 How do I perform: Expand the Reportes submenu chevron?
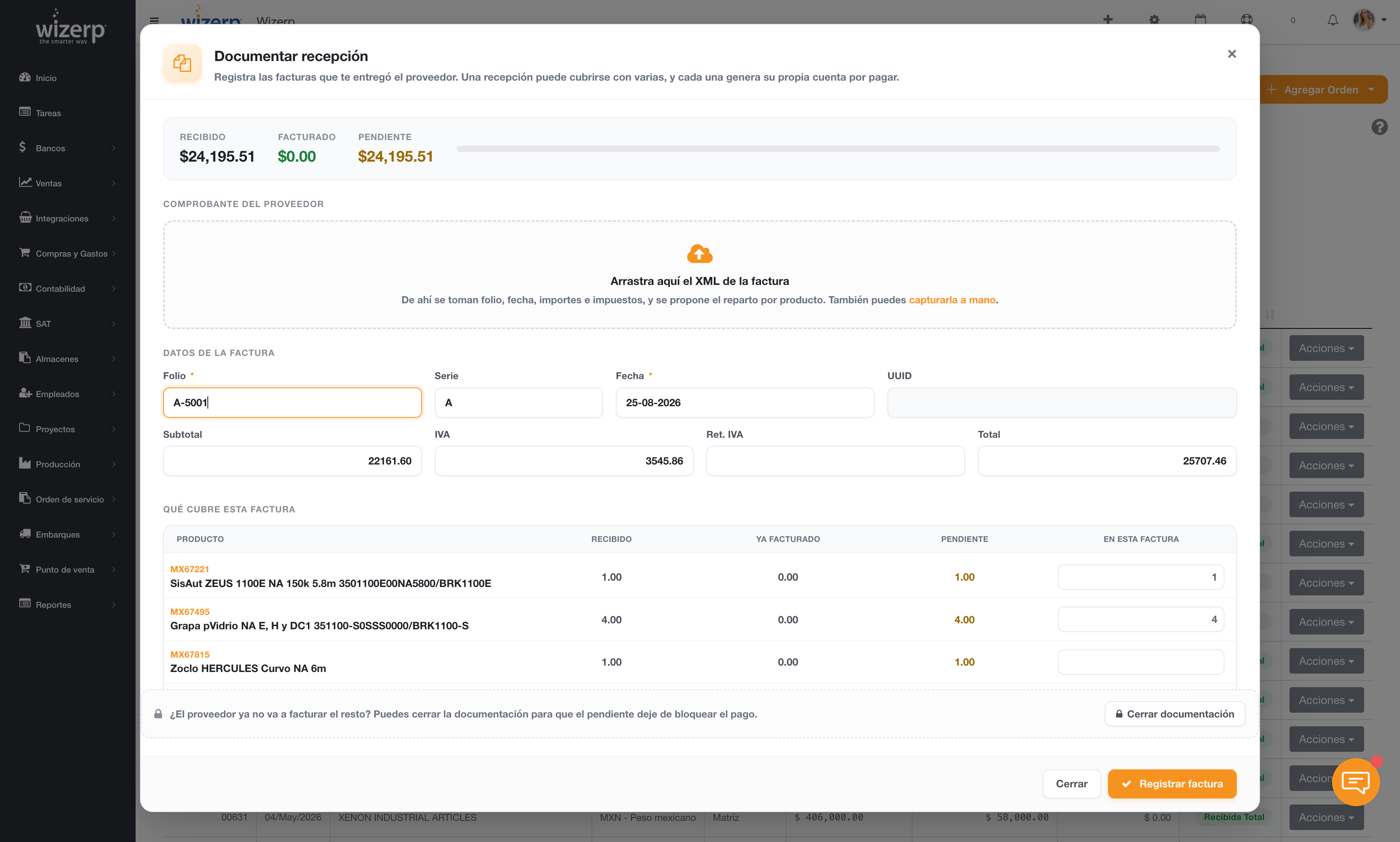click(114, 605)
